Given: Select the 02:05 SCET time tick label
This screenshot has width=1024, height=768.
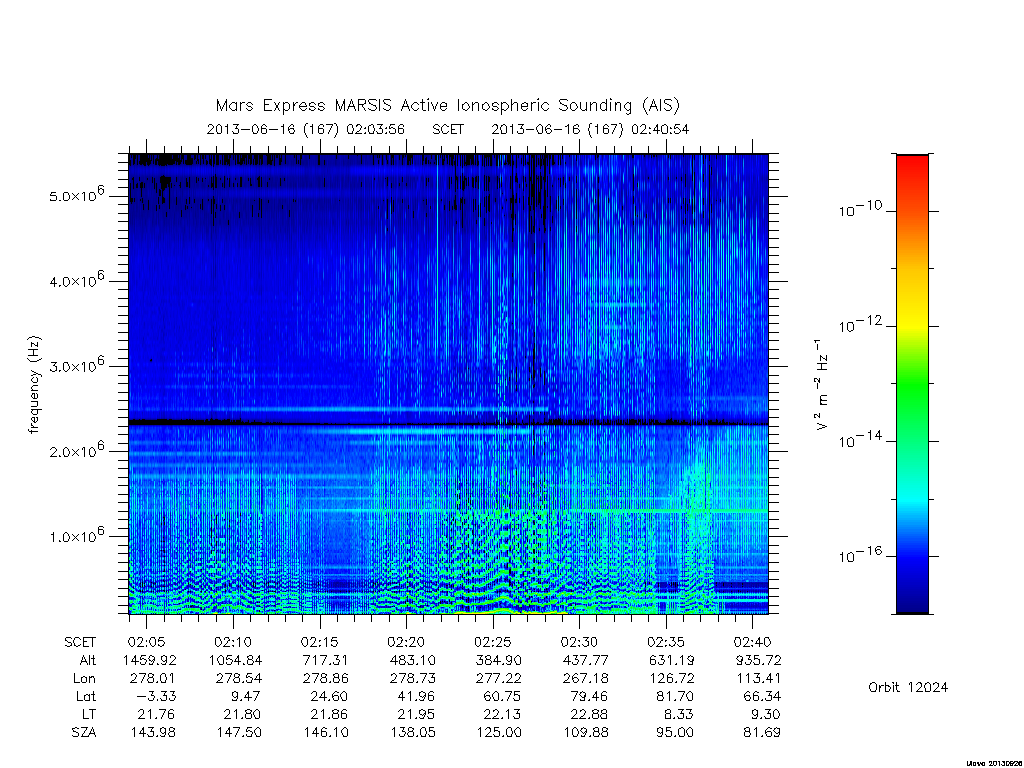Looking at the screenshot, I should [146, 642].
